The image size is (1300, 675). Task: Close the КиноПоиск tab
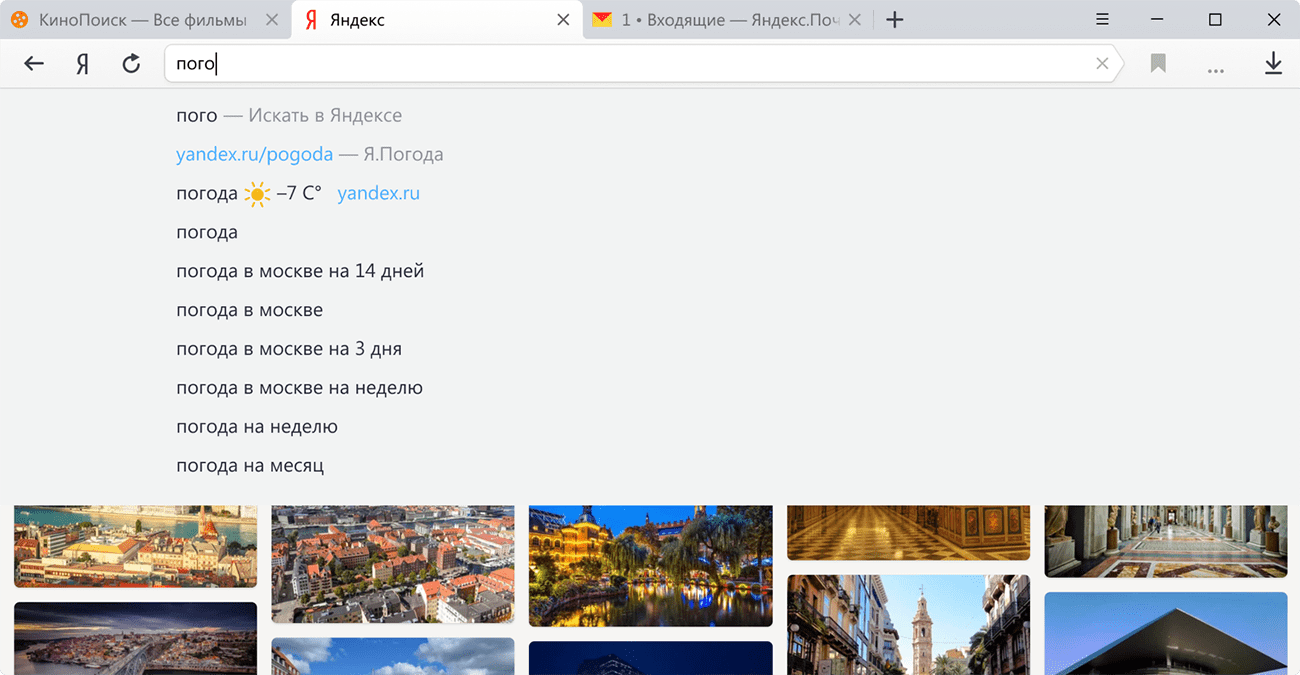pos(273,20)
